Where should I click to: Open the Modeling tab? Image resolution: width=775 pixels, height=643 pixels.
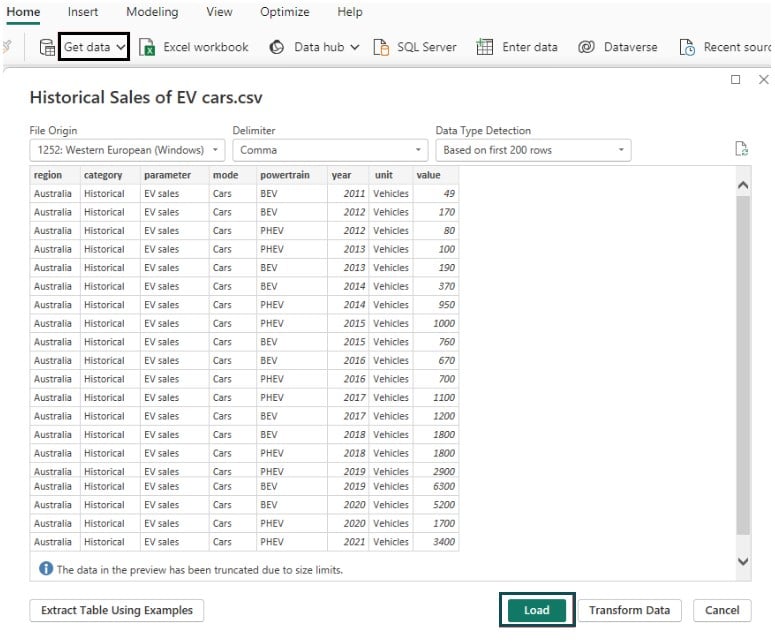click(152, 12)
